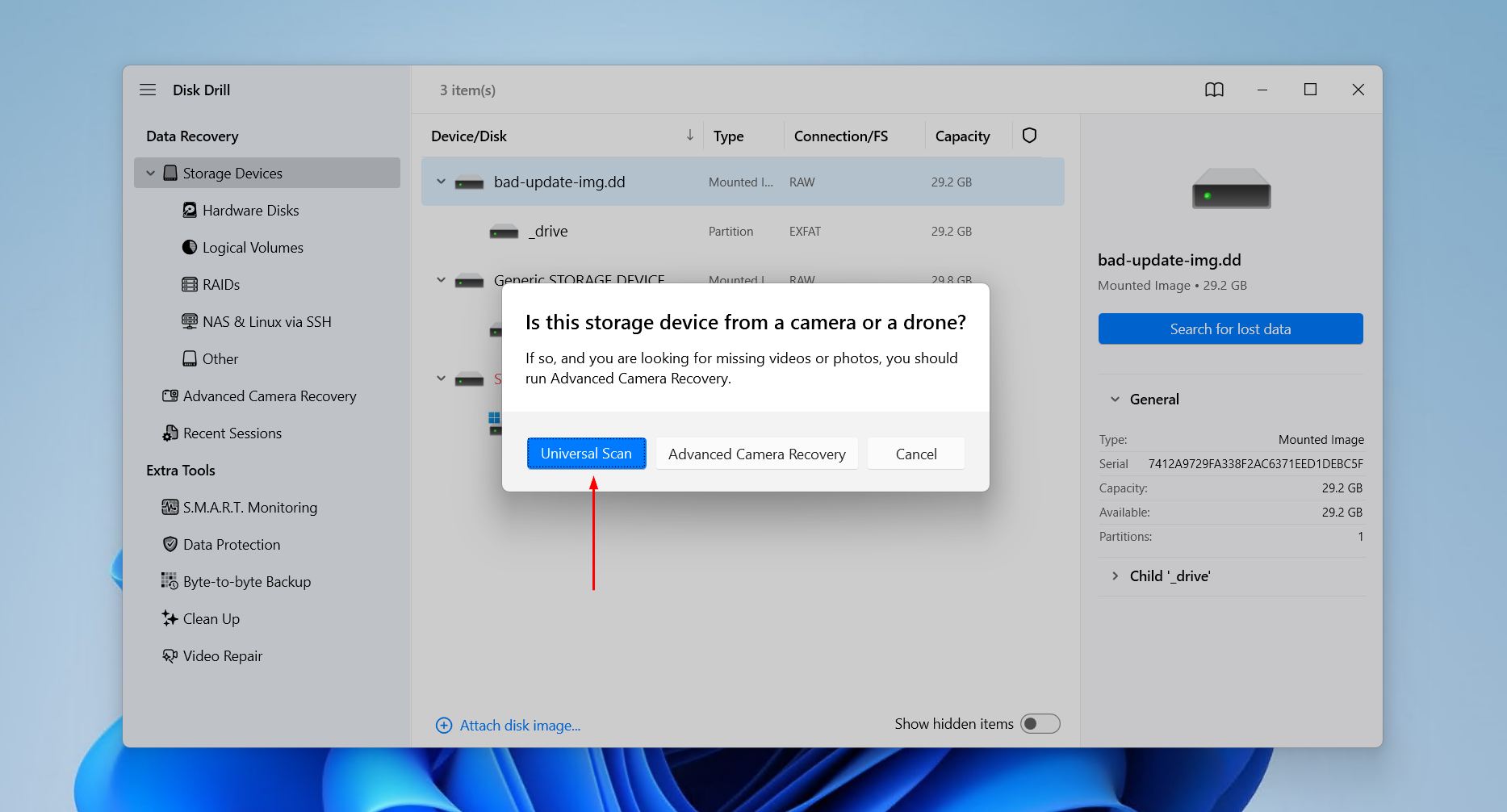Open Logical Volumes in sidebar

253,247
